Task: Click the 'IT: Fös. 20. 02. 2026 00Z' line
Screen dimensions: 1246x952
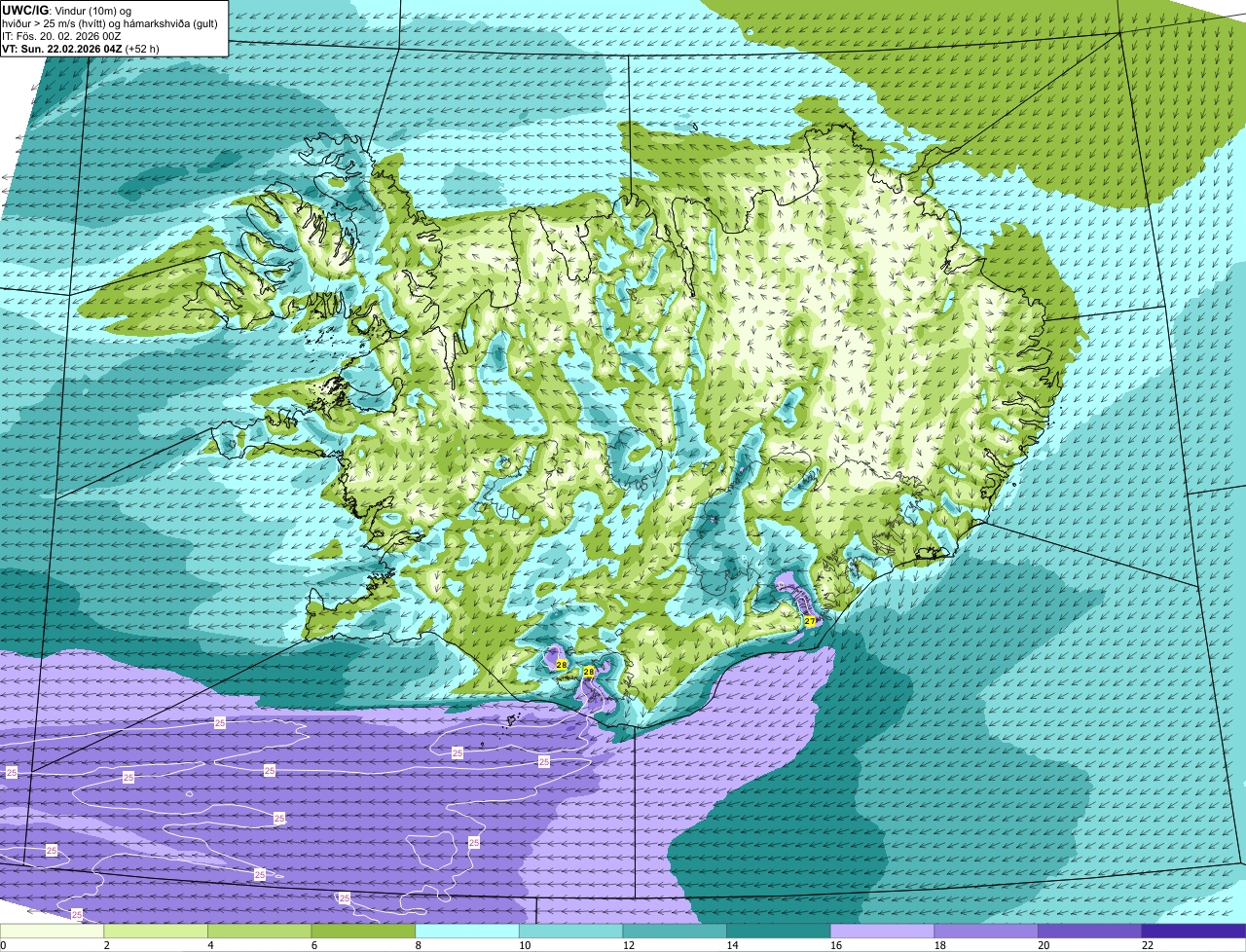Action: [62, 35]
